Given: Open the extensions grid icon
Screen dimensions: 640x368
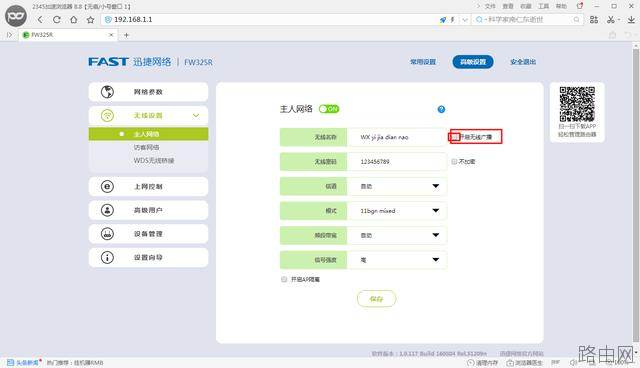Looking at the screenshot, I should [x=594, y=20].
